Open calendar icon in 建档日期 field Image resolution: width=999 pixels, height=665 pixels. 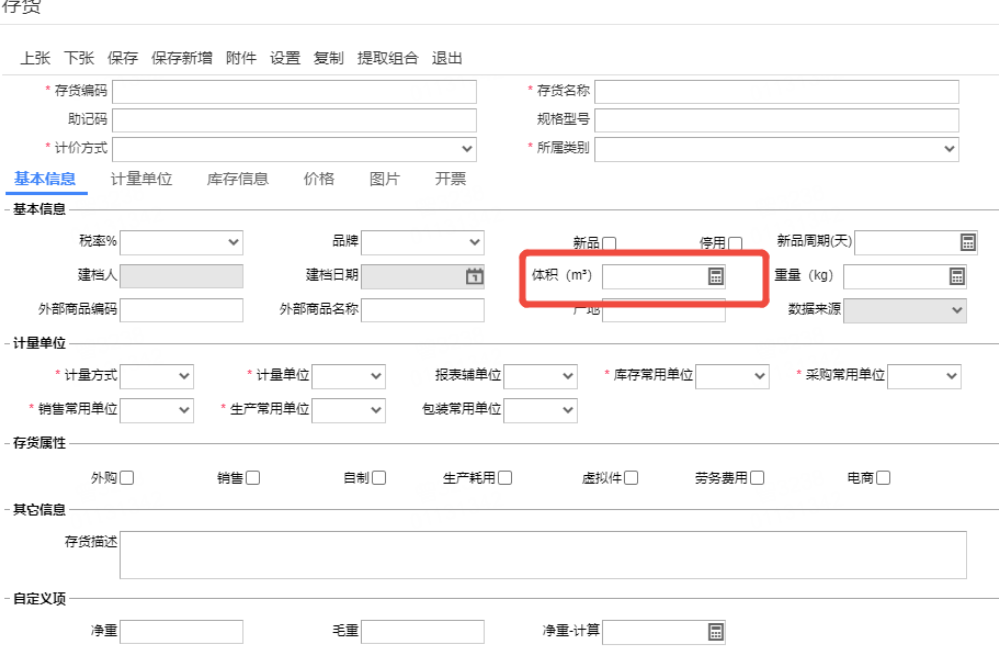coord(474,277)
